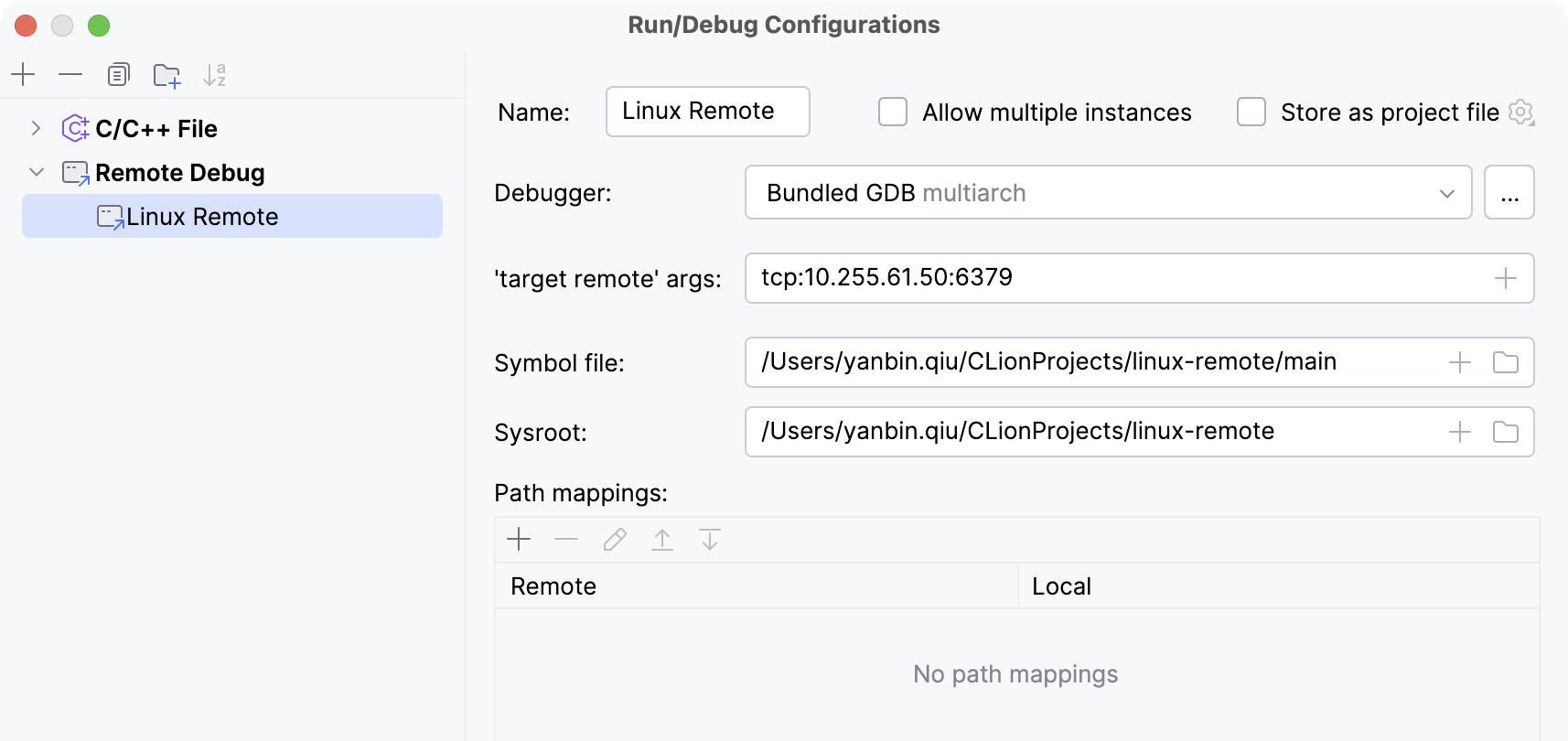This screenshot has width=1568, height=741.
Task: Browse for Symbol file with folder icon
Action: point(1505,362)
